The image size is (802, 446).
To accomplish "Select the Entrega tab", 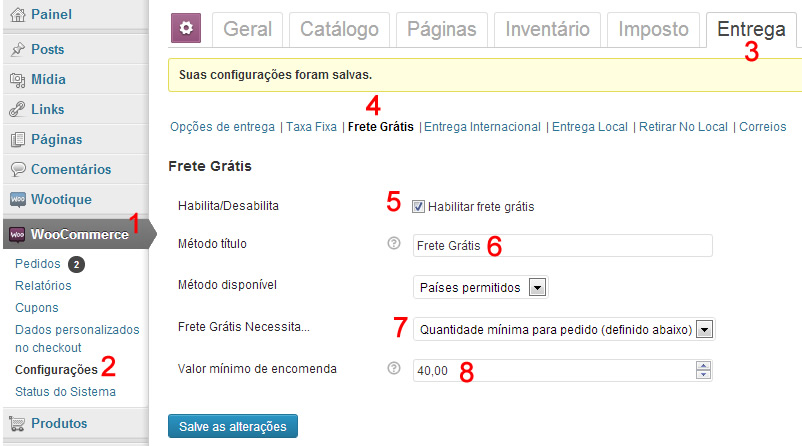I will [x=751, y=30].
